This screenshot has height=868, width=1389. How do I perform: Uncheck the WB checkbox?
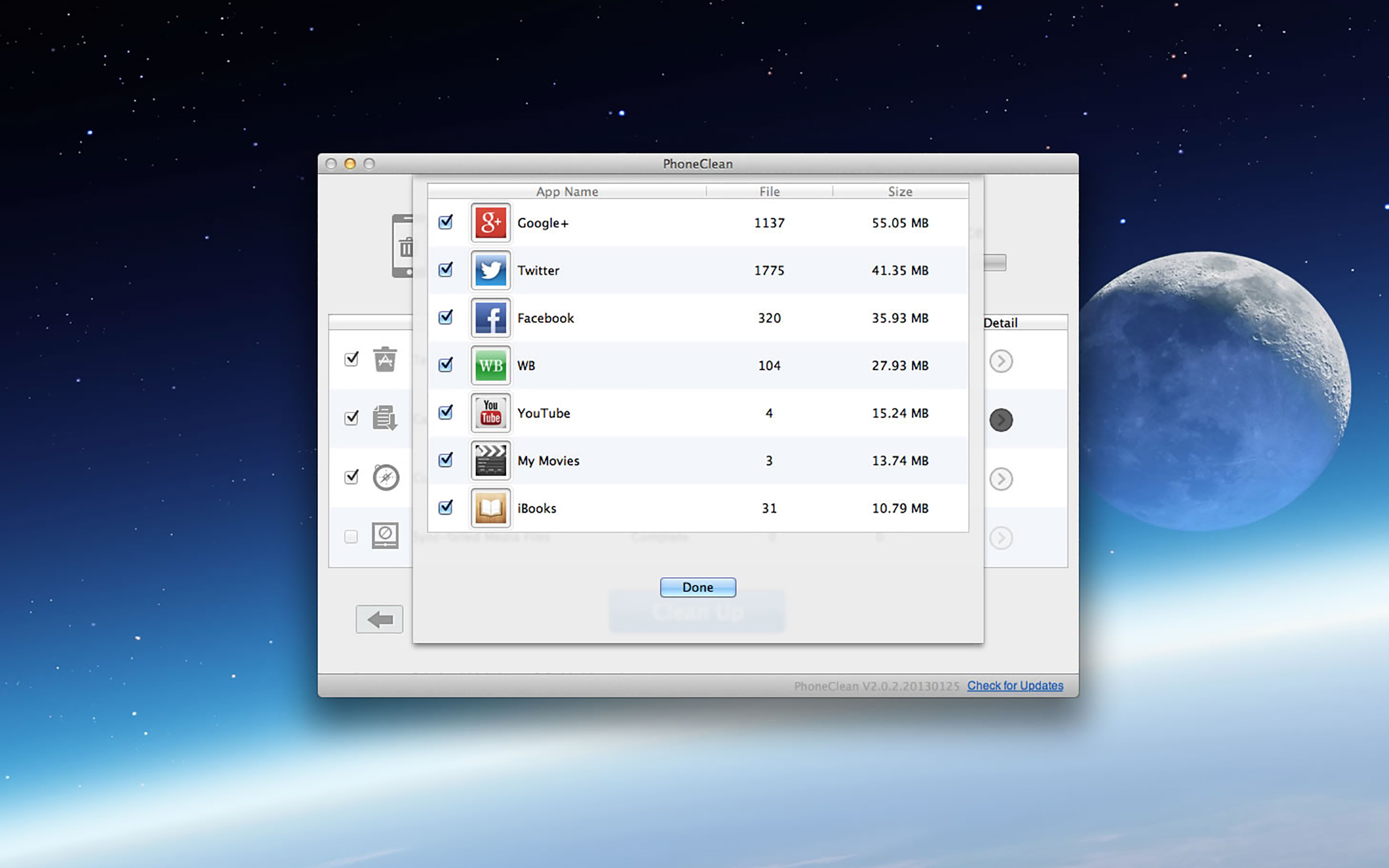[x=446, y=365]
